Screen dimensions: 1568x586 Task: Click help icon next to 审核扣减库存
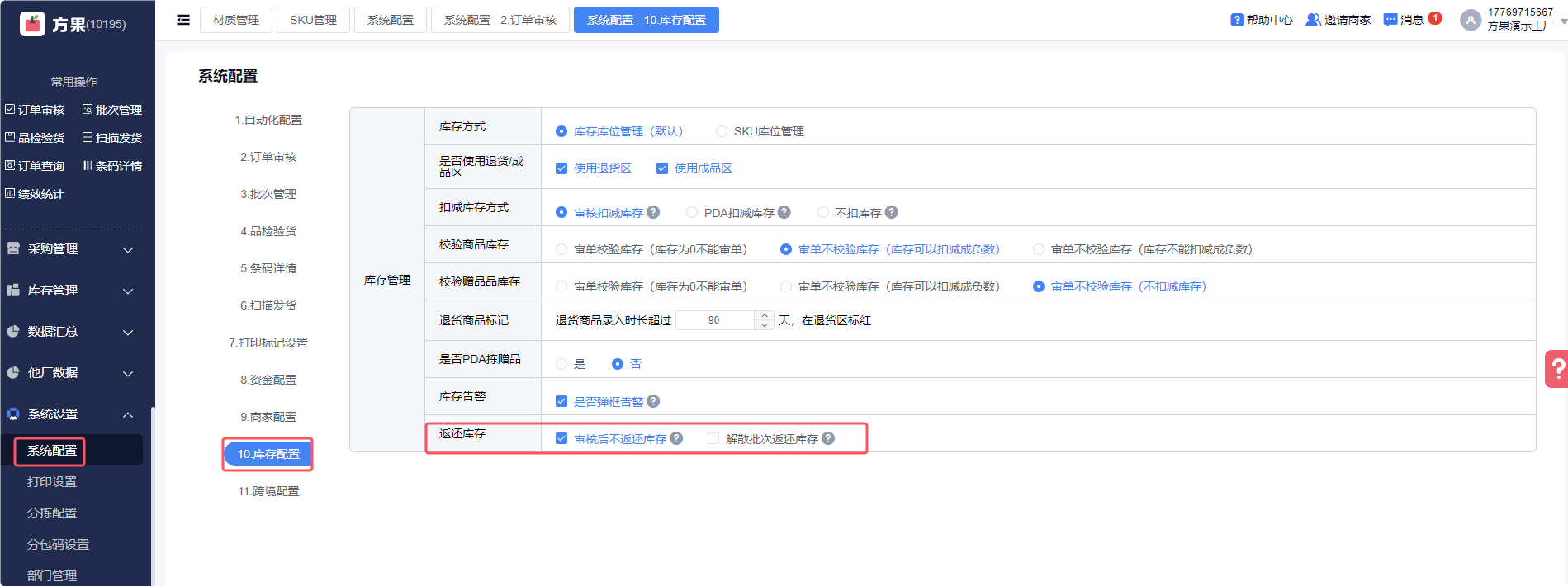click(653, 212)
